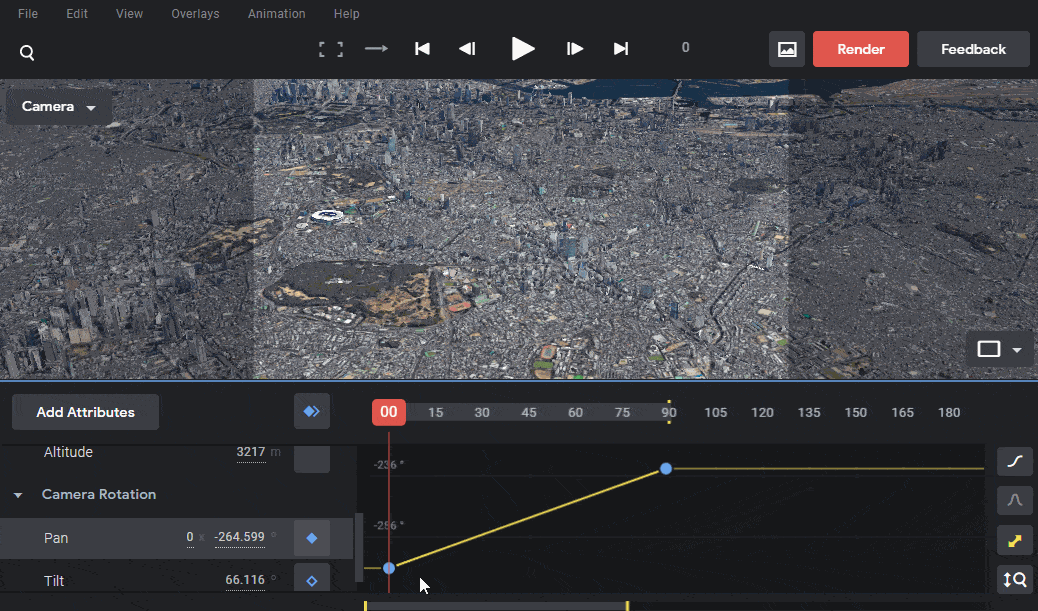
Task: Open the snapshot image icon
Action: pyautogui.click(x=786, y=49)
